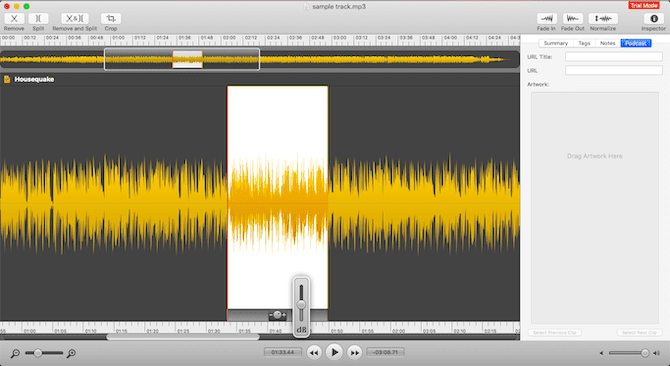
Task: Apply Fade In to the selection
Action: click(x=546, y=18)
